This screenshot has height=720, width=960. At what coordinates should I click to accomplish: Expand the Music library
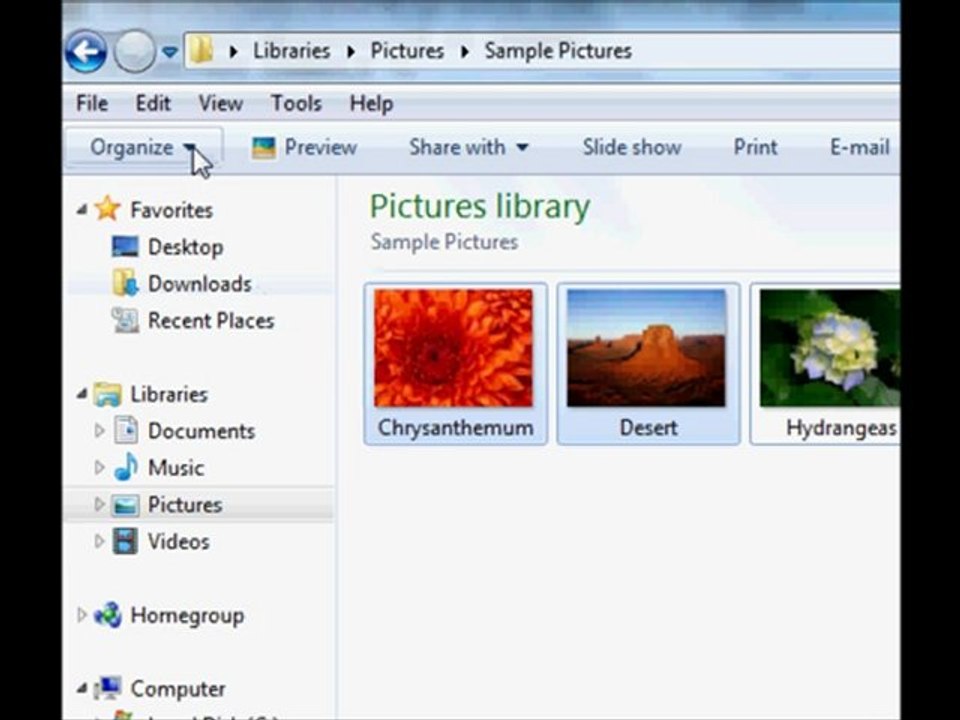(x=99, y=468)
